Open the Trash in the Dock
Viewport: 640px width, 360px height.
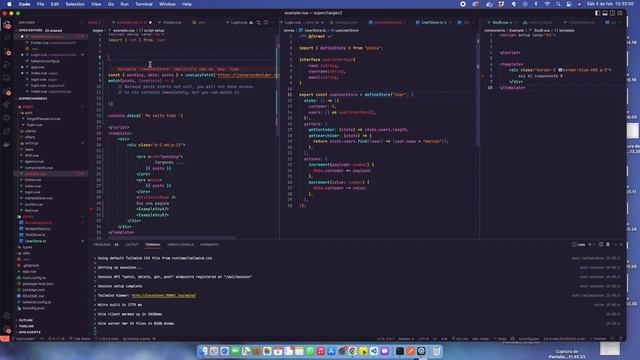(x=436, y=351)
